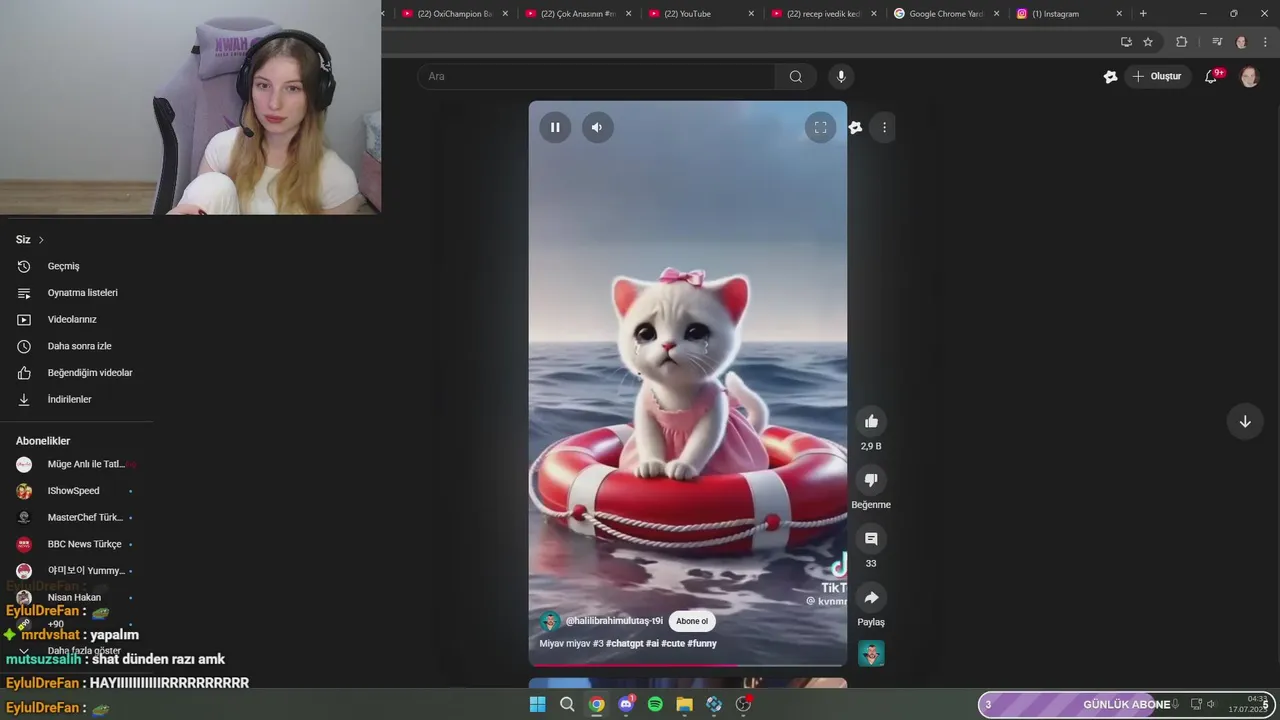This screenshot has width=1280, height=720.
Task: Click the Oluştur create button
Action: pos(1157,76)
